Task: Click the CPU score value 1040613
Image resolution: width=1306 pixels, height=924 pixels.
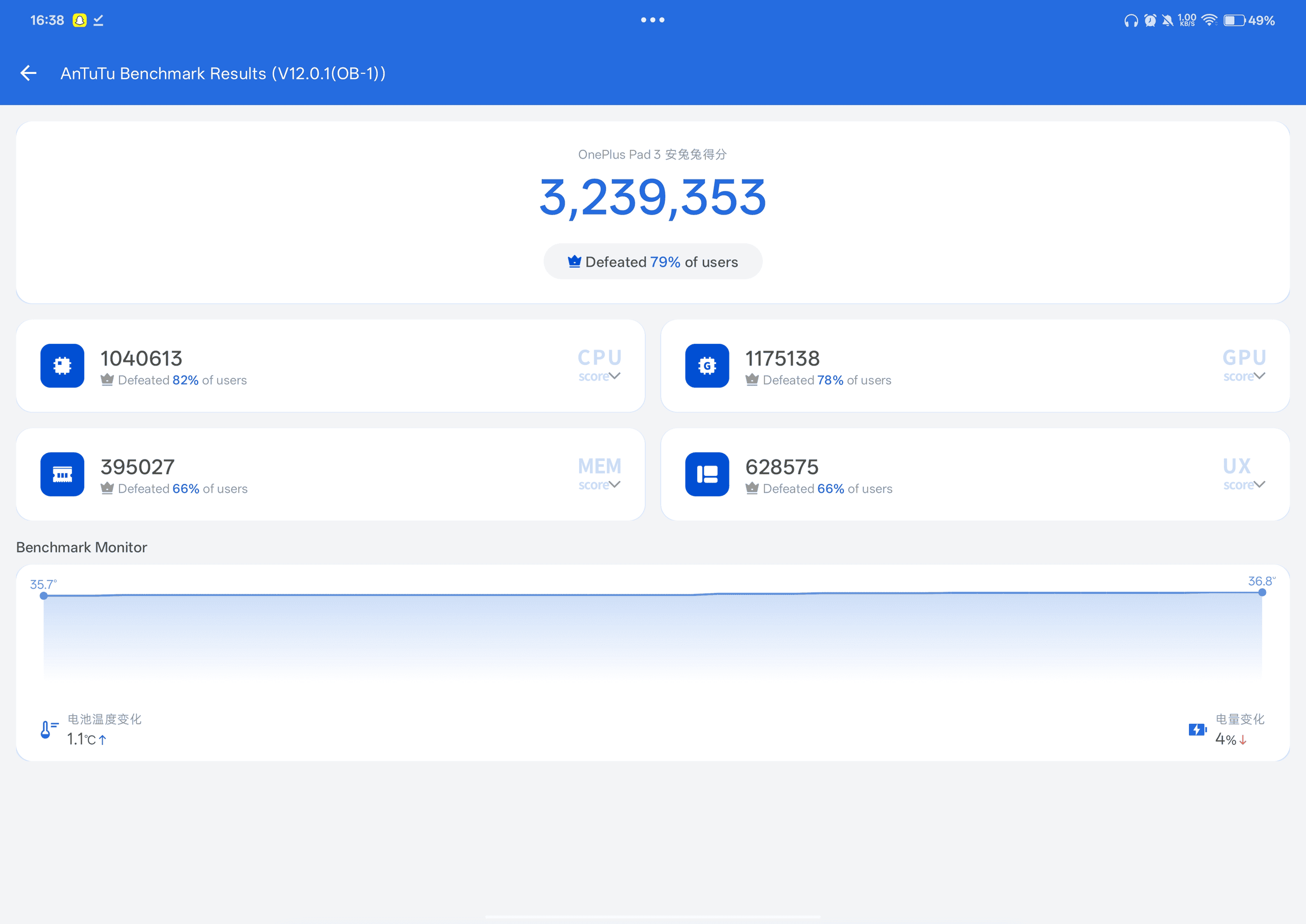Action: (141, 358)
